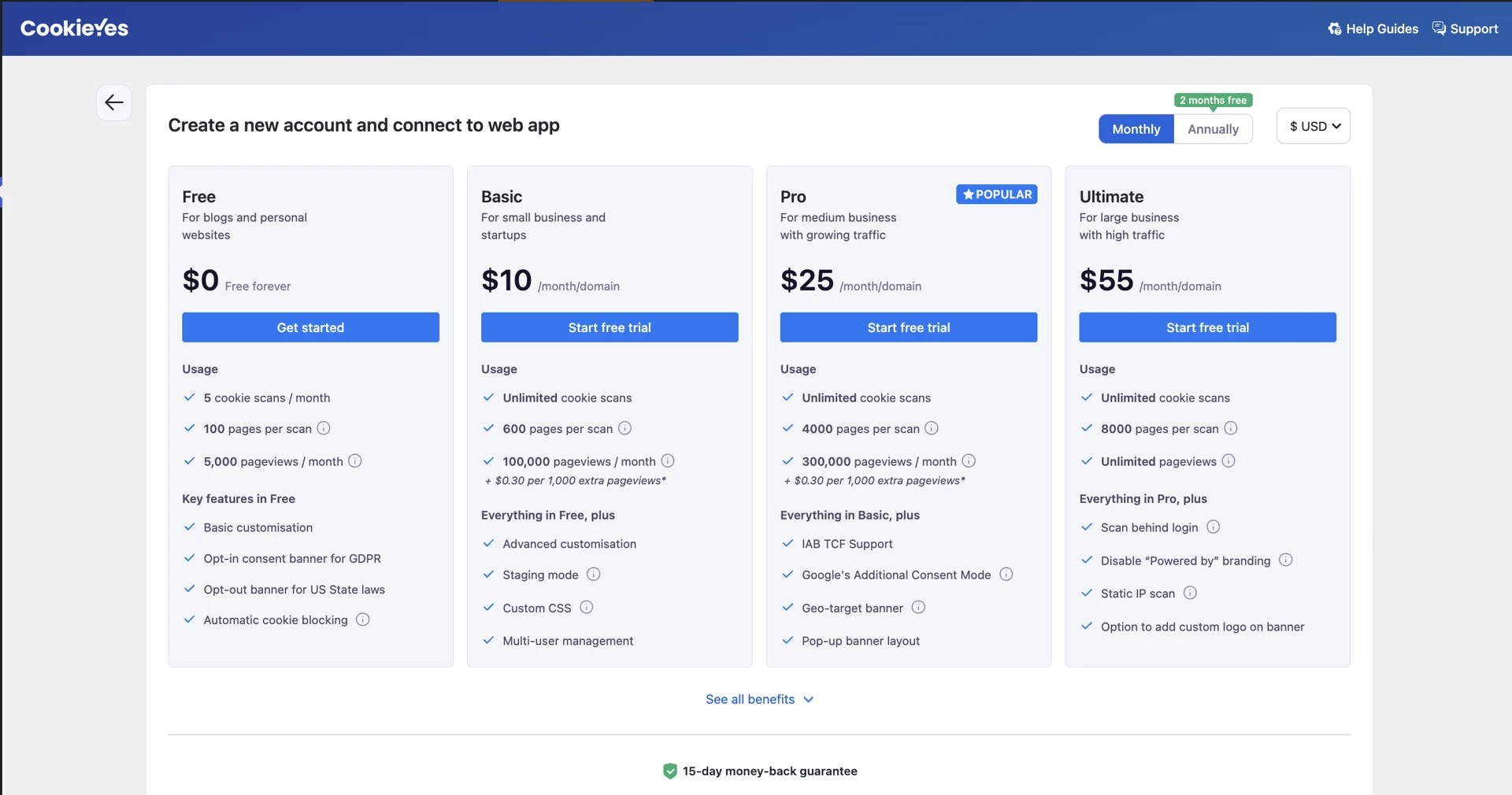Image resolution: width=1512 pixels, height=795 pixels.
Task: Click info icon beside Custom CSS
Action: coord(587,608)
